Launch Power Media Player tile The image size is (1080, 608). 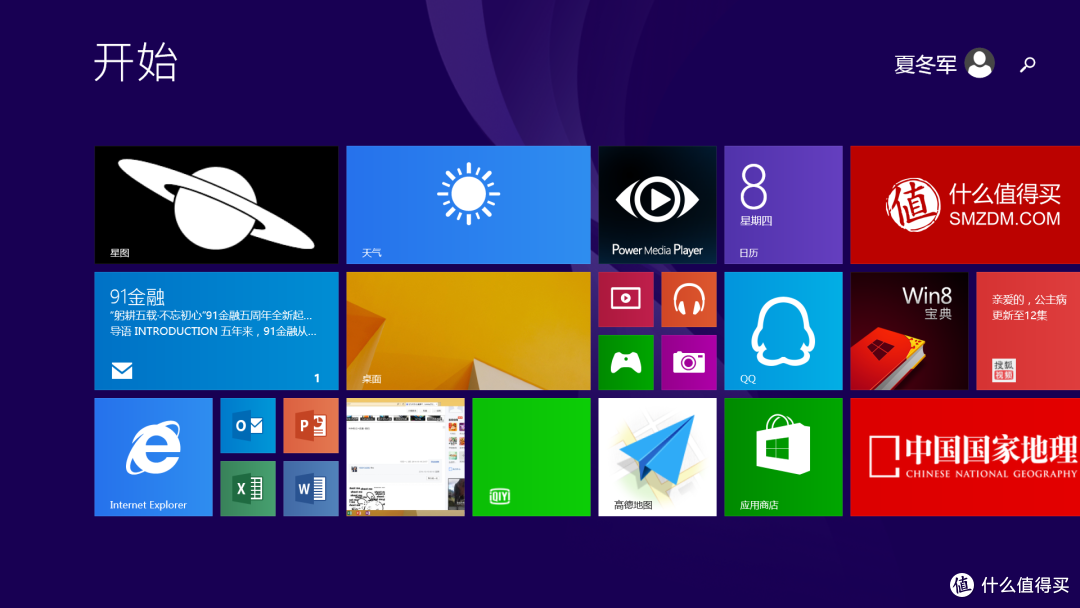[x=657, y=205]
